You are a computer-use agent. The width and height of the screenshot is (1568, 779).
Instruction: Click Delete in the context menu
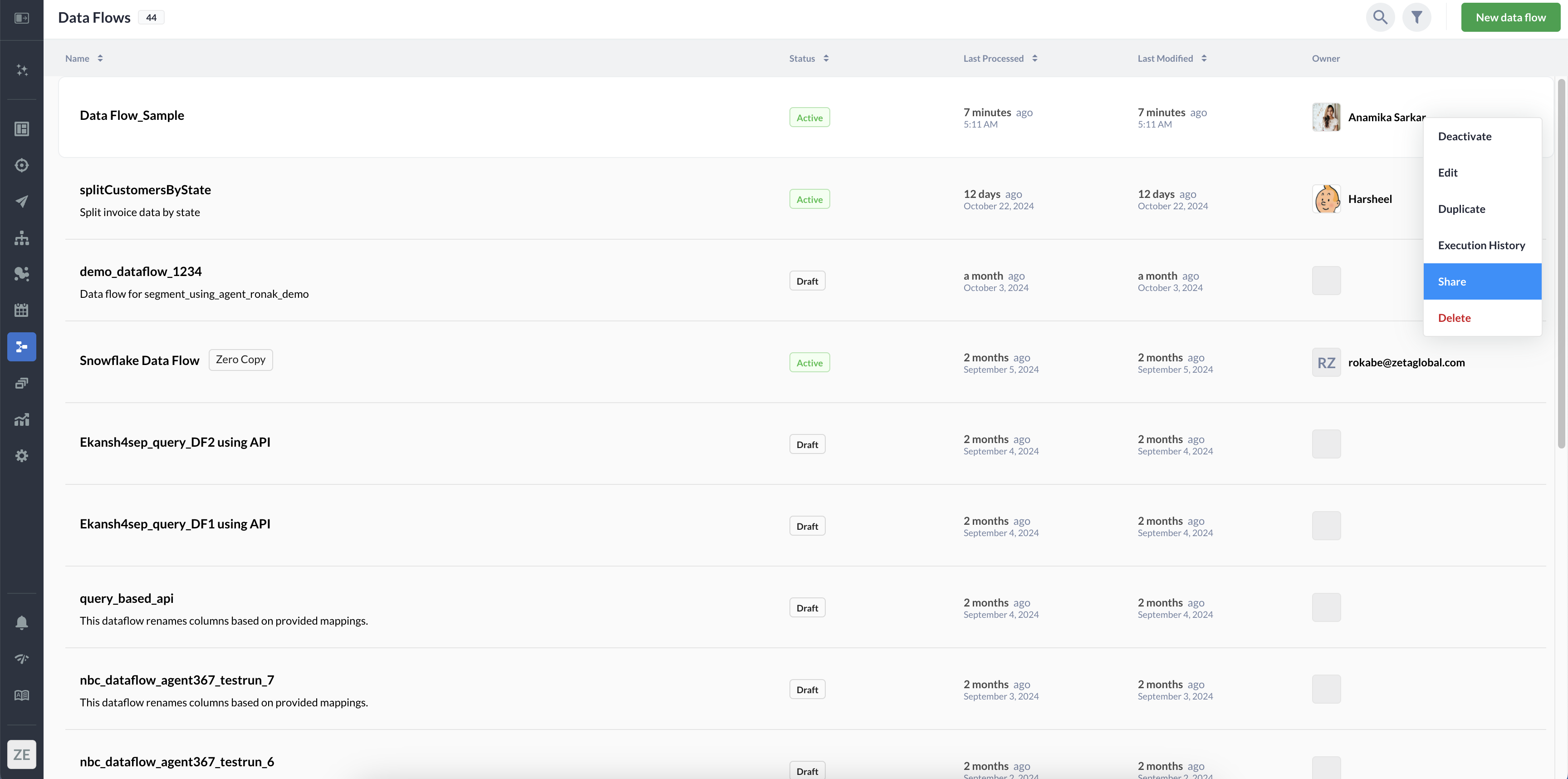[1454, 318]
